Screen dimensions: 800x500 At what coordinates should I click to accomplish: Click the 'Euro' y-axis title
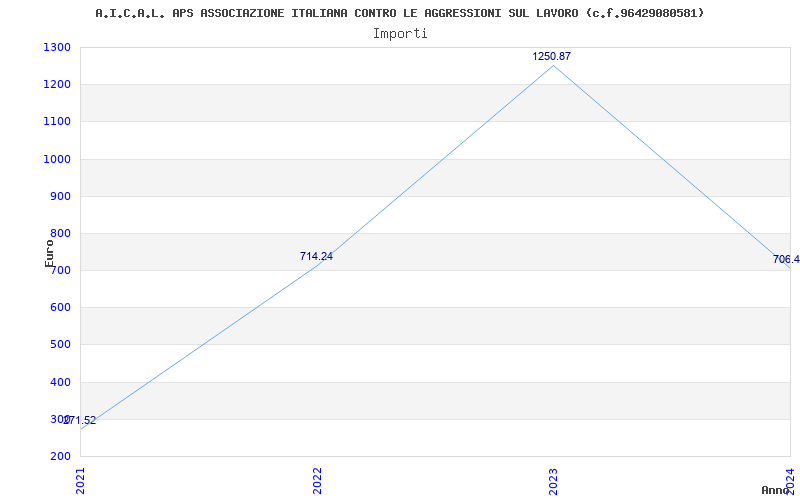[49, 253]
